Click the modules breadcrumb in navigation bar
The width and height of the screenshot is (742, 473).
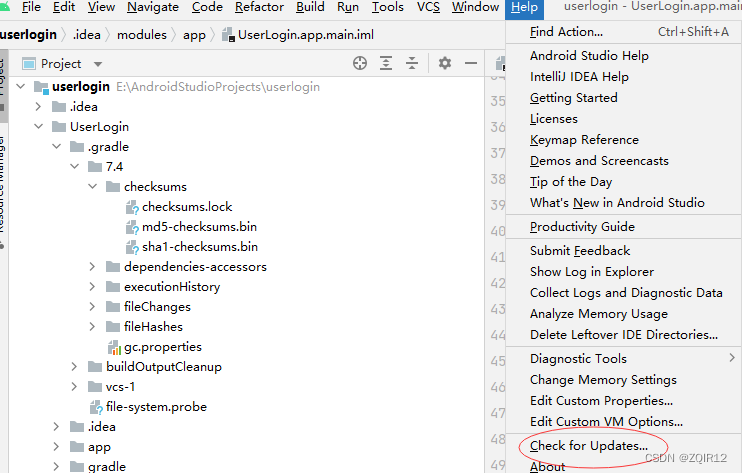(142, 35)
